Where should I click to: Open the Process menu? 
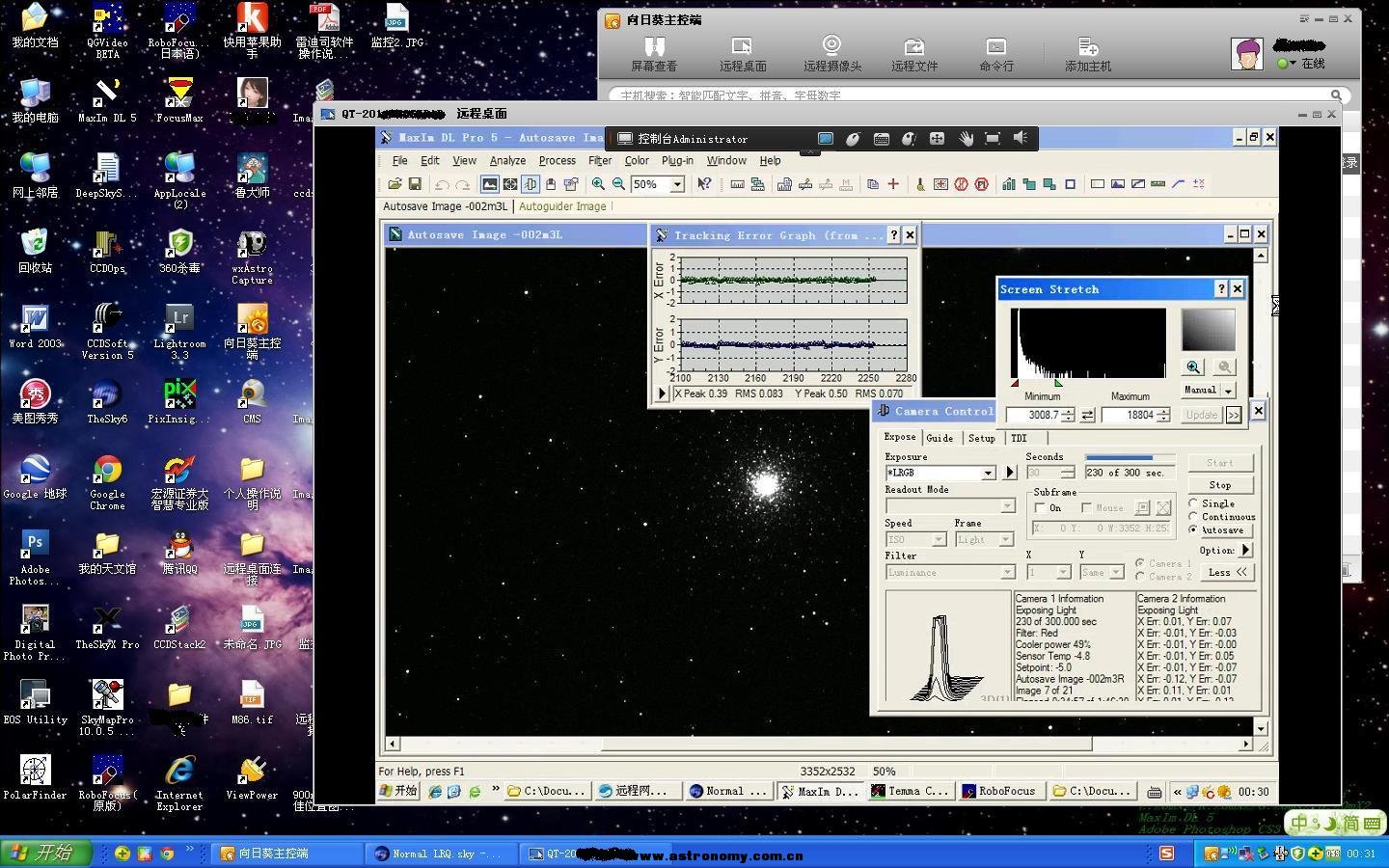click(557, 161)
